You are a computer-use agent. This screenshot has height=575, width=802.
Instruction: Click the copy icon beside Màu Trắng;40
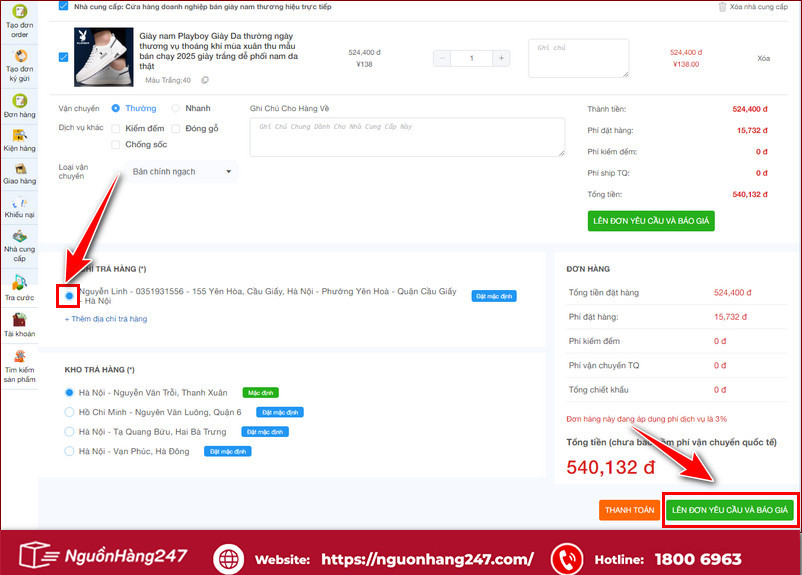(x=205, y=80)
